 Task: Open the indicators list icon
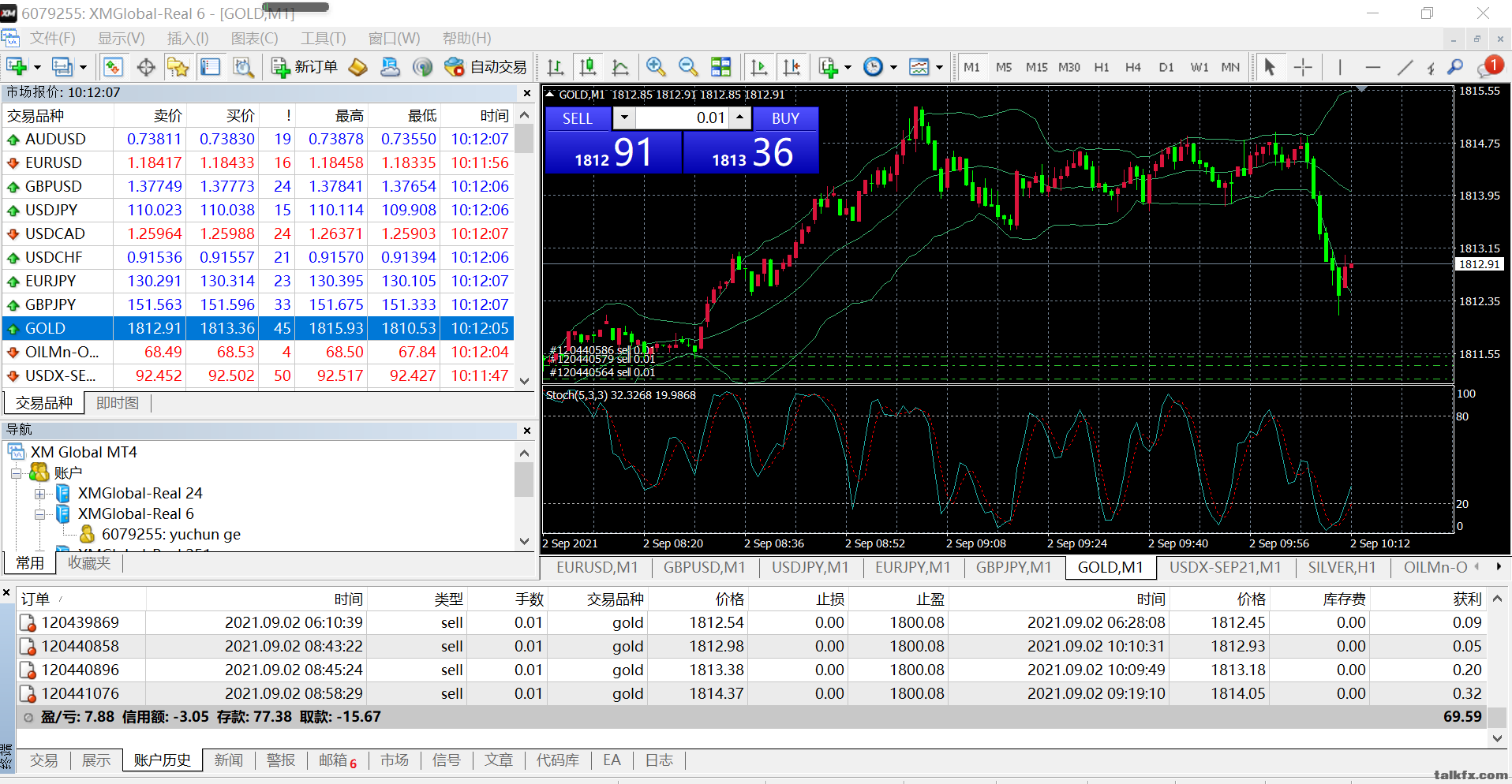coord(828,67)
